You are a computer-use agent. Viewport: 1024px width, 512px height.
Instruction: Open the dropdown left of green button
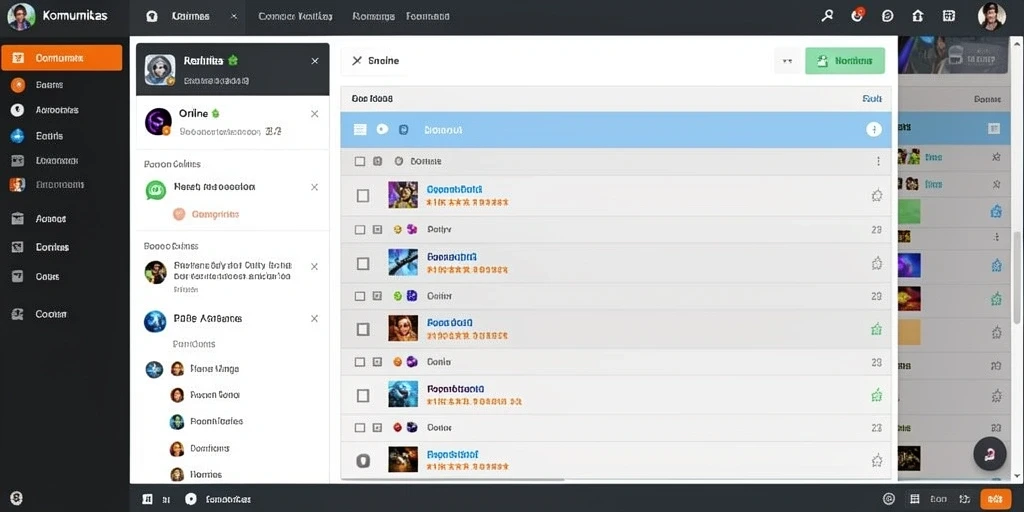(x=788, y=61)
